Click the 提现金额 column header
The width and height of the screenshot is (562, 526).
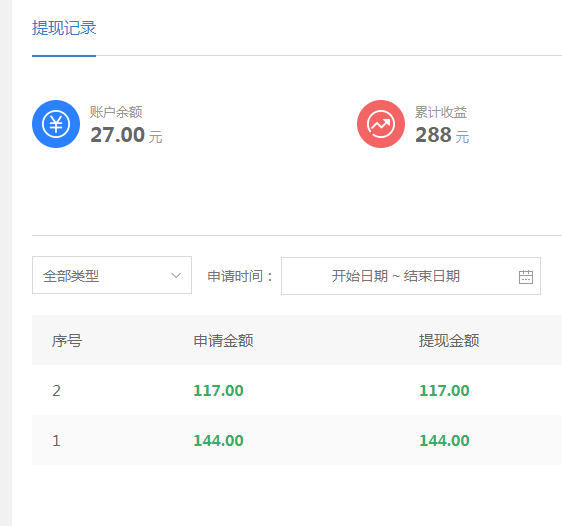coord(449,340)
